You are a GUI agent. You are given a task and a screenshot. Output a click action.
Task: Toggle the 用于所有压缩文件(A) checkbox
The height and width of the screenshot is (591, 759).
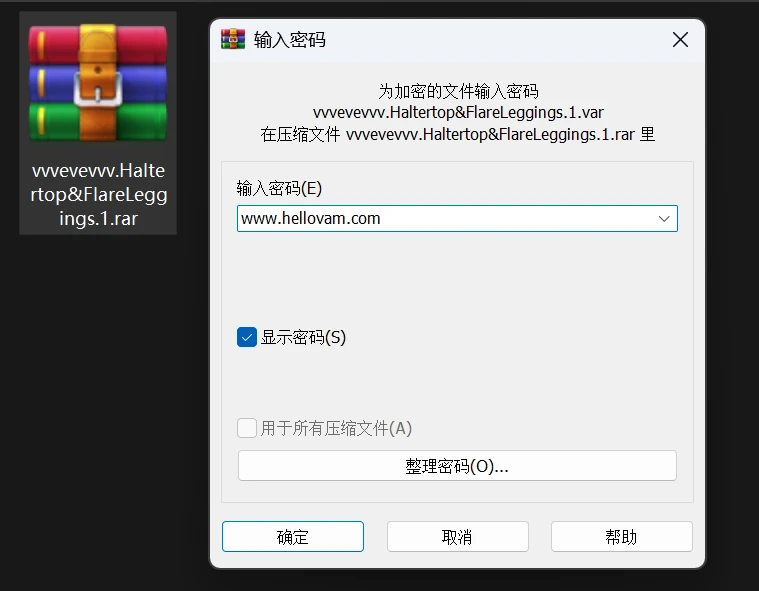tap(247, 428)
